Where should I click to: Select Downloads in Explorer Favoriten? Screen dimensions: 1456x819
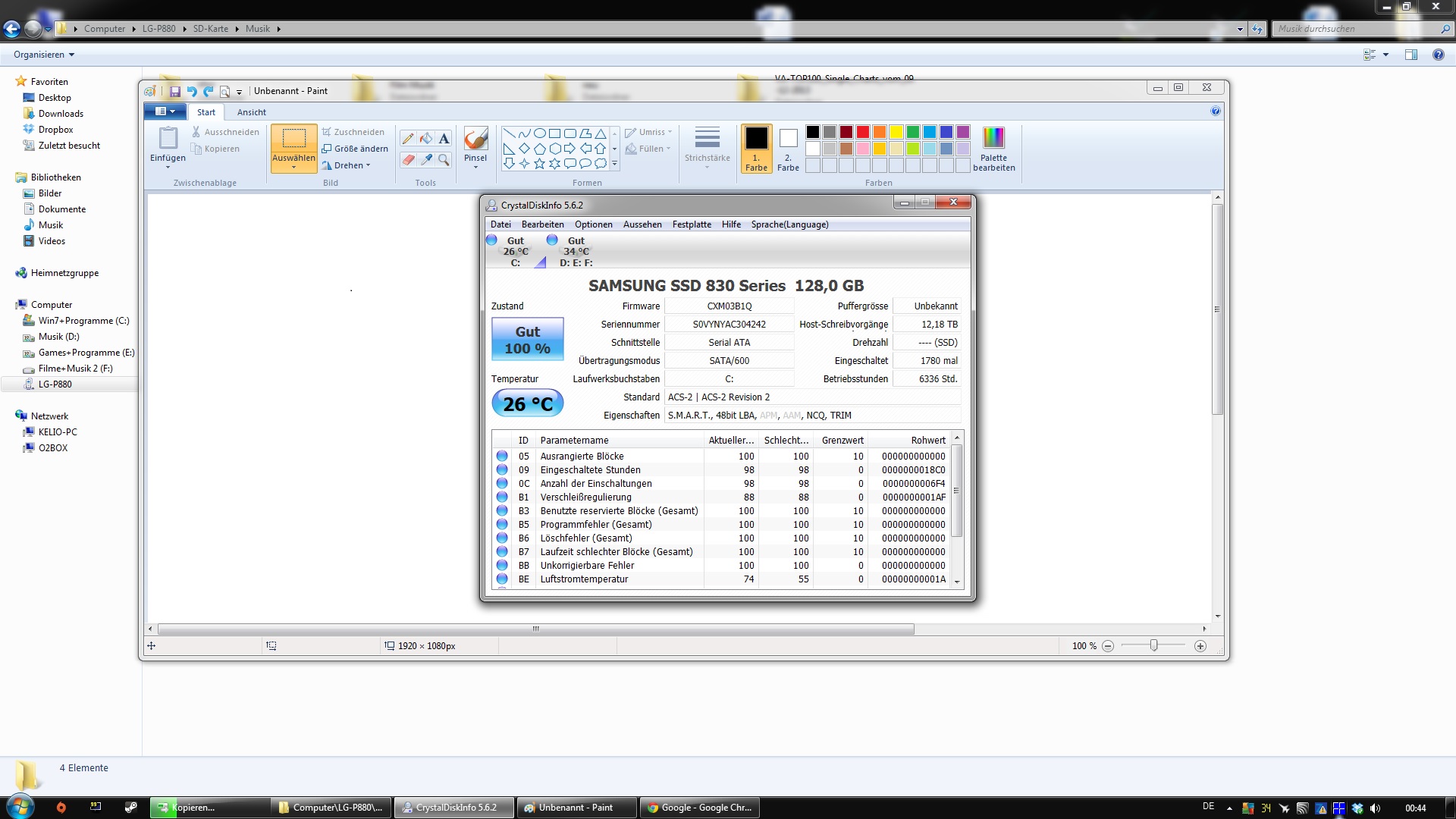tap(61, 114)
